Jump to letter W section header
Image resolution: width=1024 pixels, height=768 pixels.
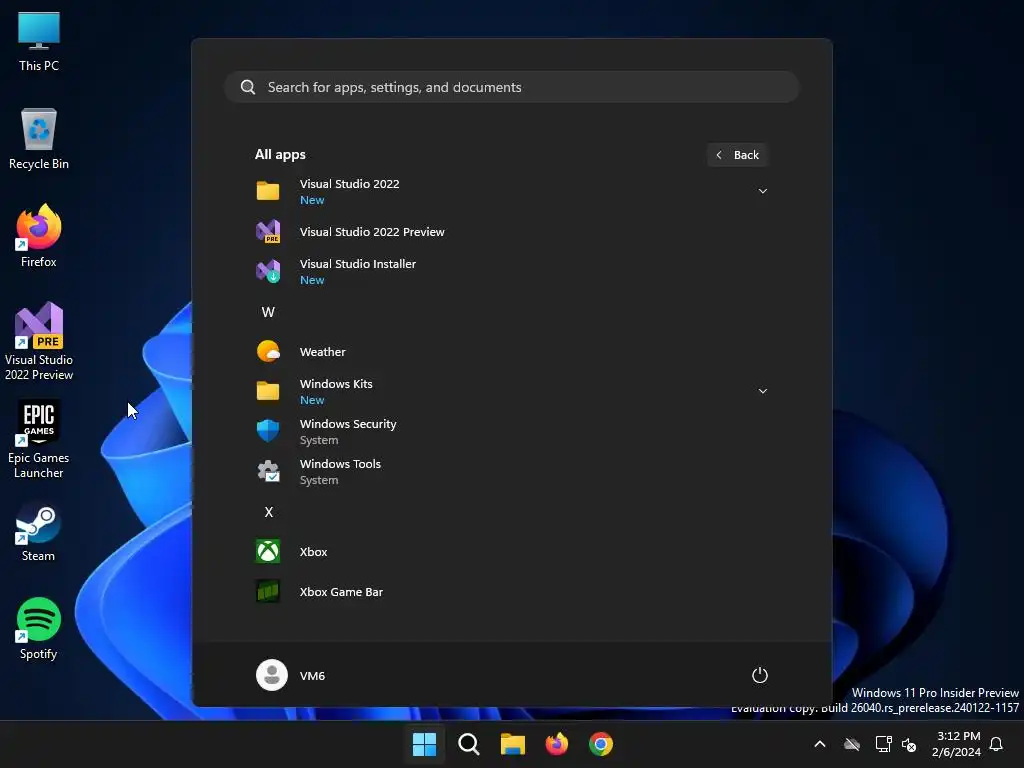coord(268,312)
